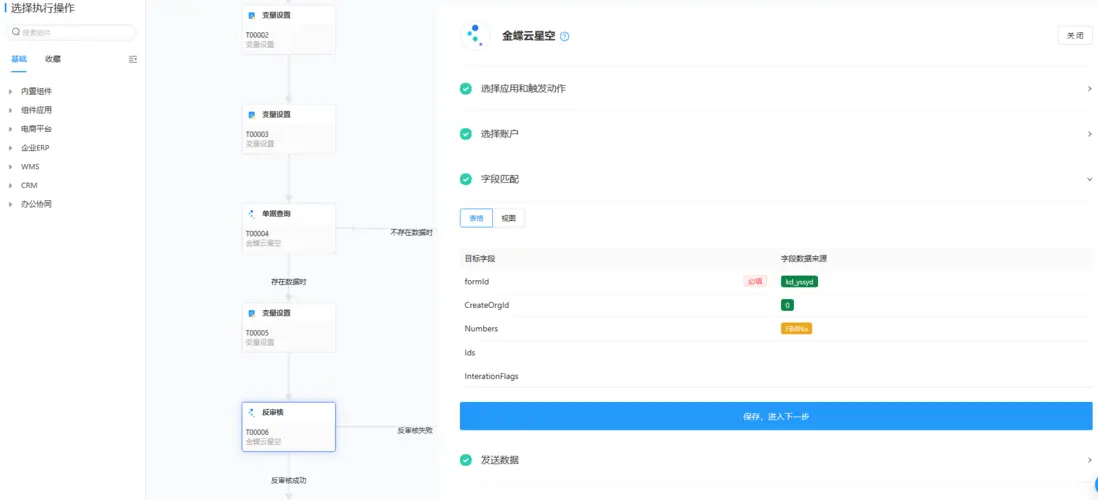Switch to the 收藏 tab

tap(53, 59)
